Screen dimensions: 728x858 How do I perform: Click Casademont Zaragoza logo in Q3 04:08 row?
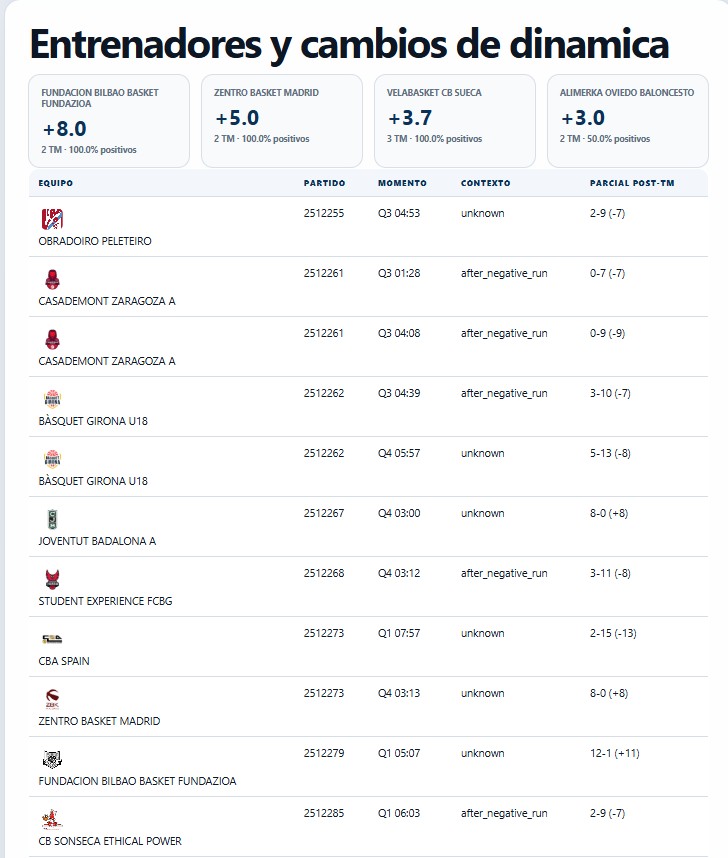click(53, 339)
